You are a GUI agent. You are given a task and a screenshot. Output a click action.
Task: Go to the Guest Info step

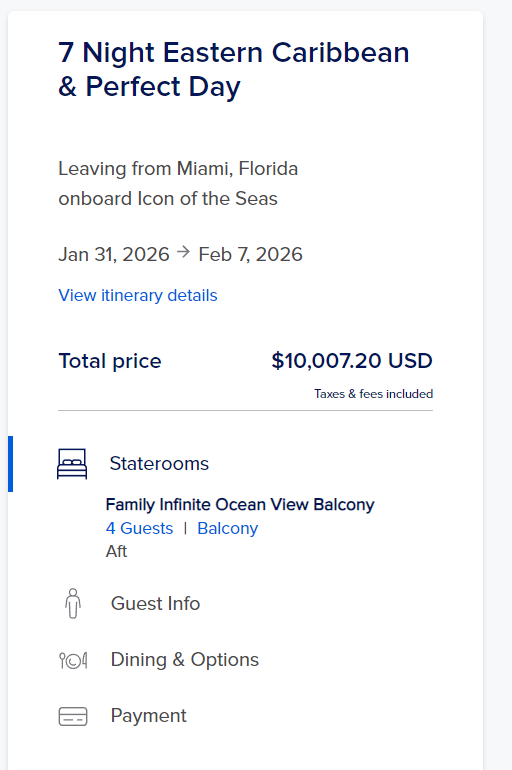(155, 604)
